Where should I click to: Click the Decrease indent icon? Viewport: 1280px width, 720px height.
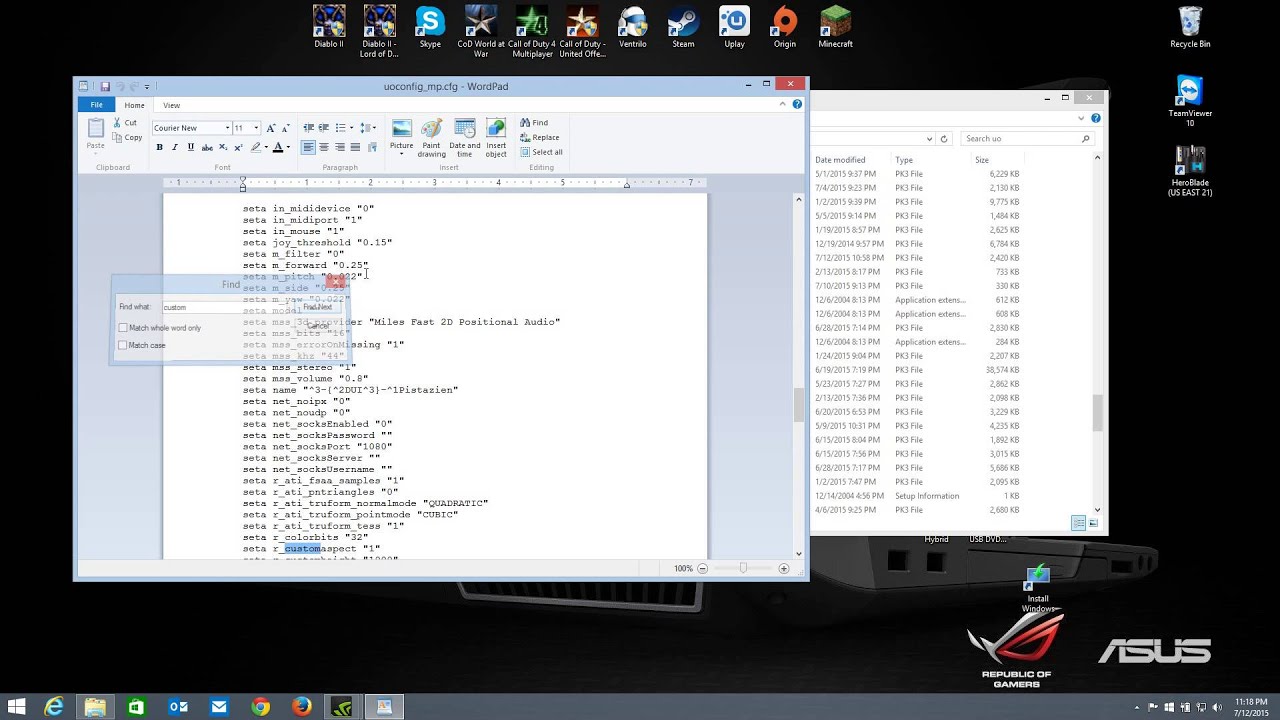pos(308,128)
